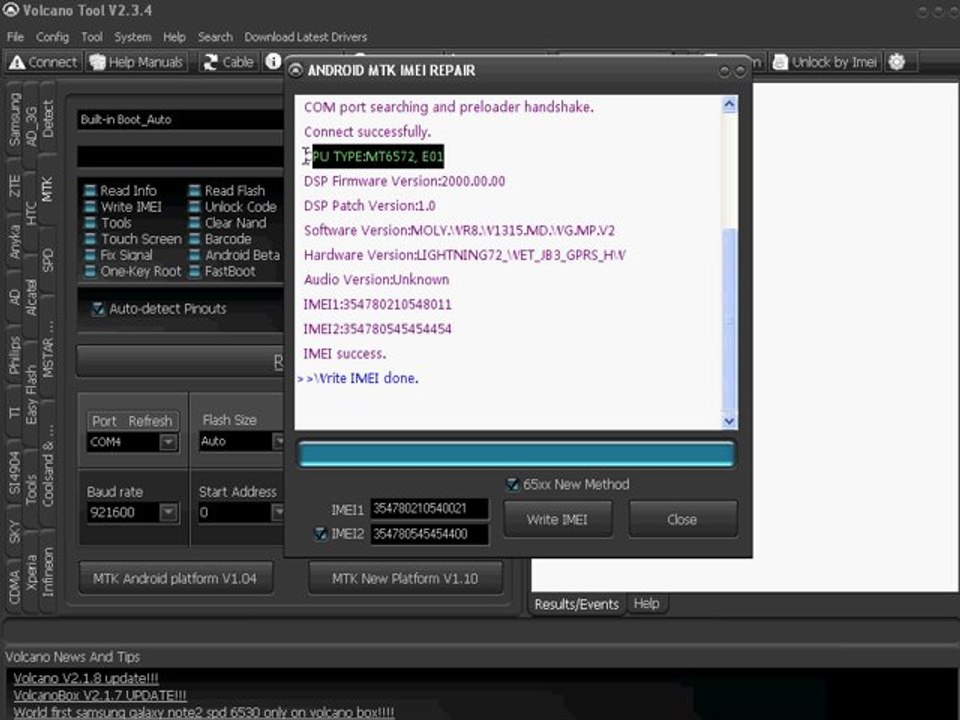Open settings gear icon in toolbar
Screen dimensions: 960x720
tap(896, 62)
